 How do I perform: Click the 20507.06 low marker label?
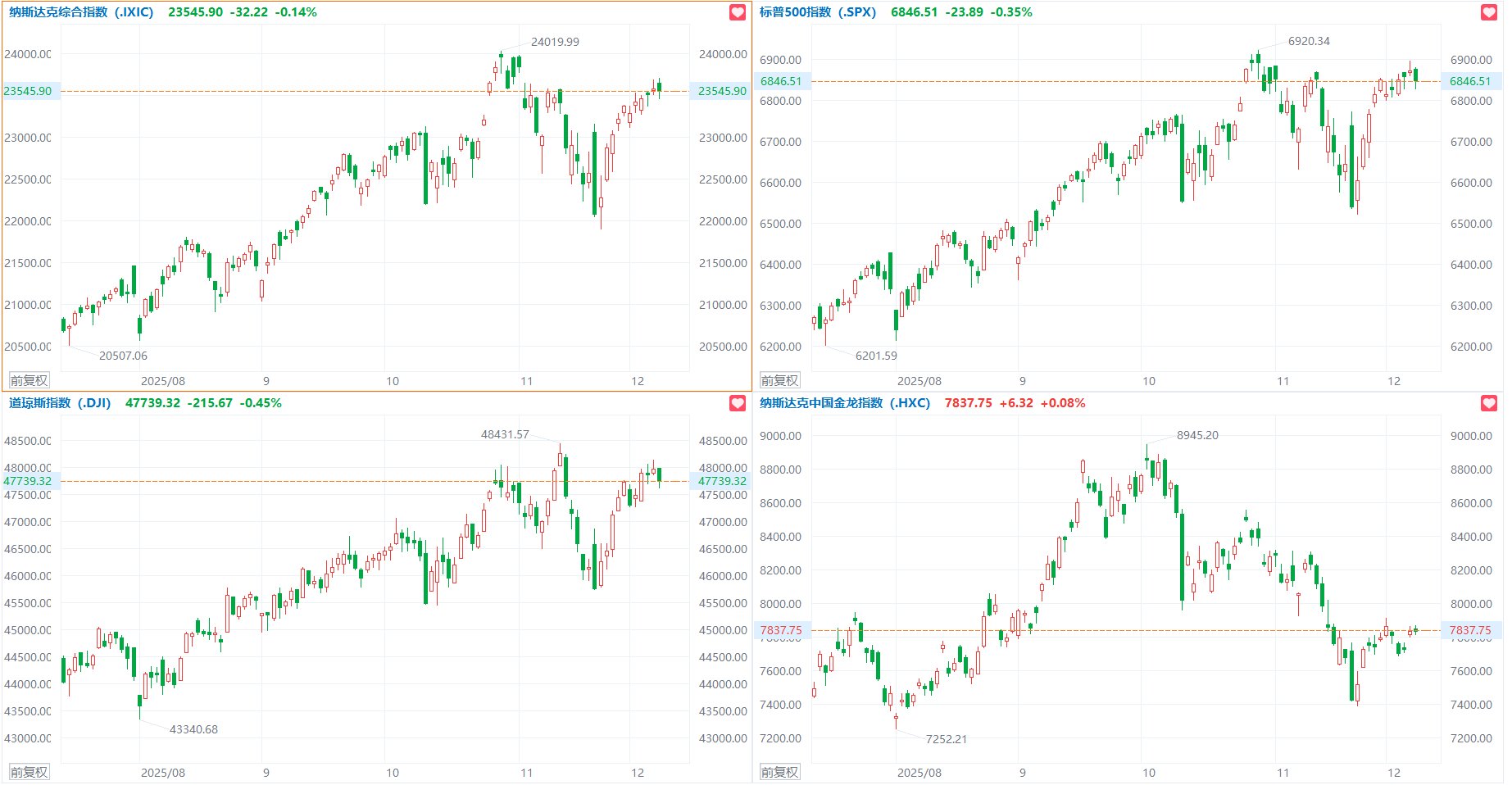point(123,356)
